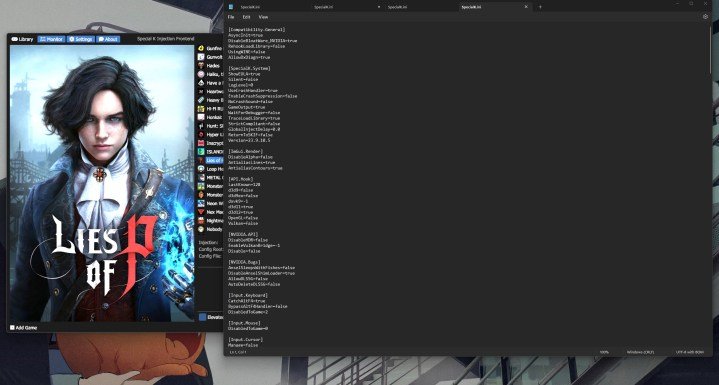Select the Heavy game icon entry
Viewport: 719px width, 385px height.
point(201,100)
